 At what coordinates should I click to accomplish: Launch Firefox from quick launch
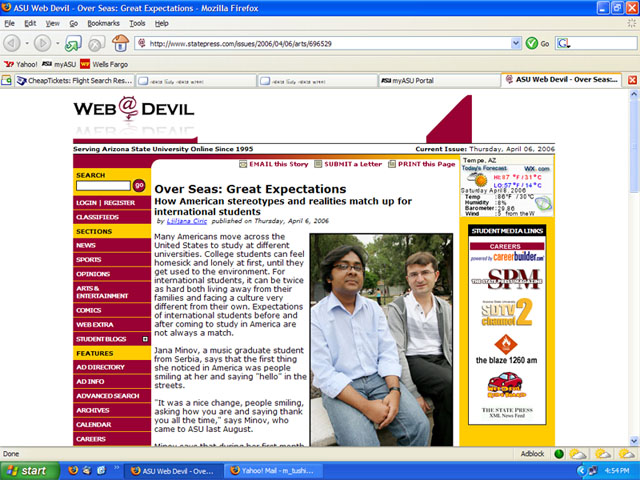pos(73,470)
